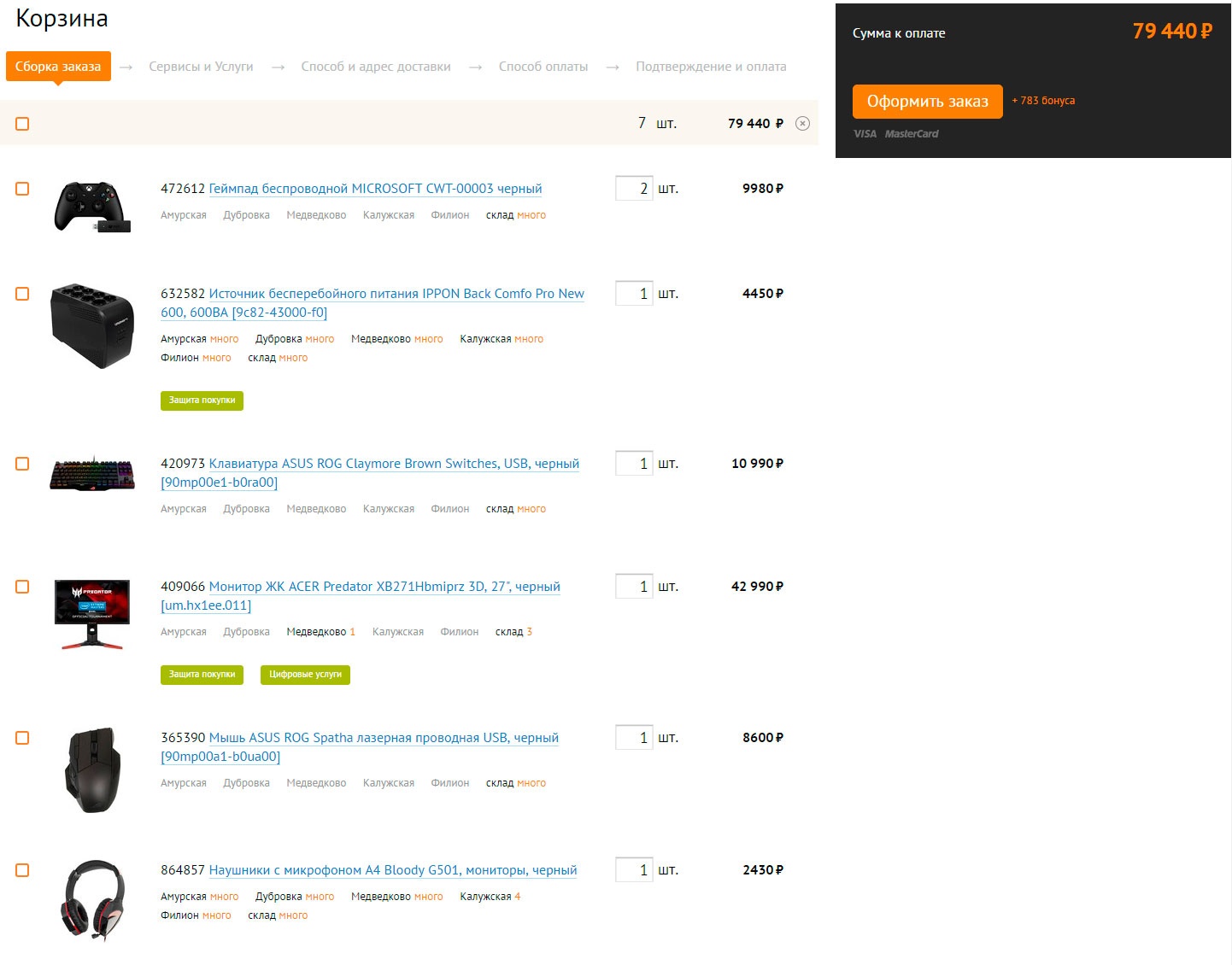The height and width of the screenshot is (965, 1232).
Task: Check the ASUS ROG Claymore keyboard checkbox
Action: coord(22,464)
